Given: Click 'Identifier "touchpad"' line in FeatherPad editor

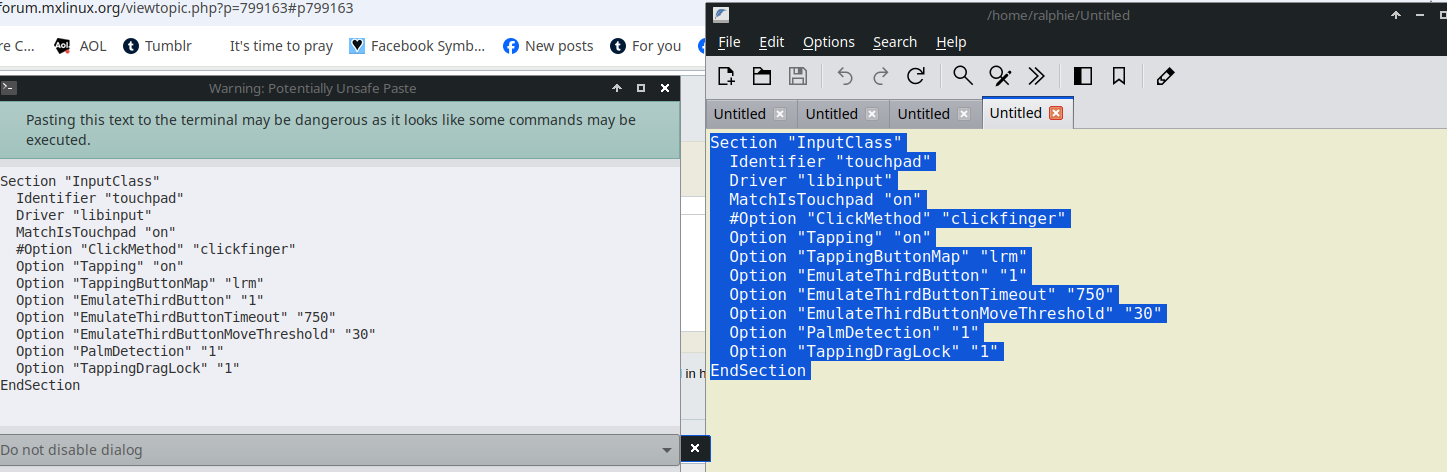Looking at the screenshot, I should coord(831,161).
